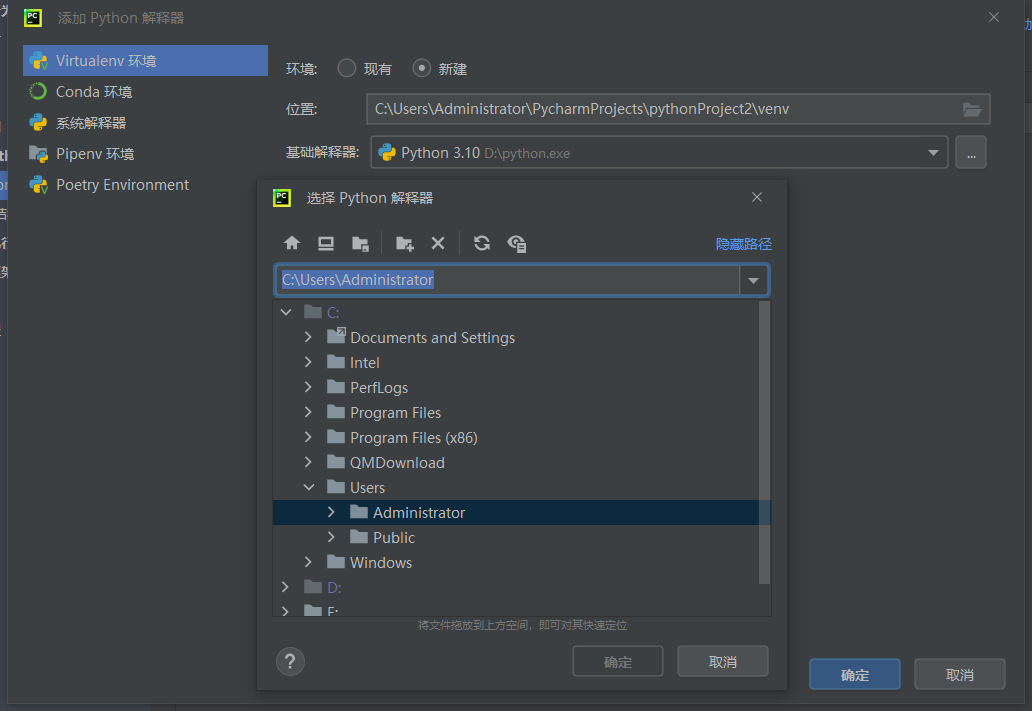Click the Pipenv folder icon

(38, 154)
